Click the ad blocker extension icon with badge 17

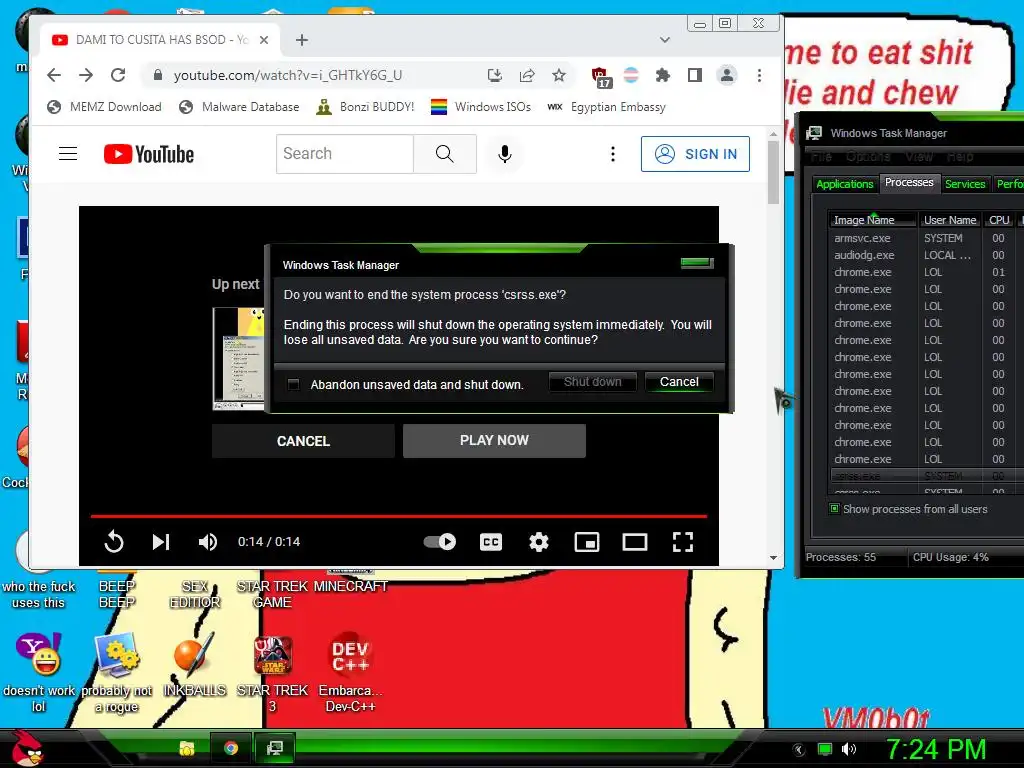[x=601, y=77]
